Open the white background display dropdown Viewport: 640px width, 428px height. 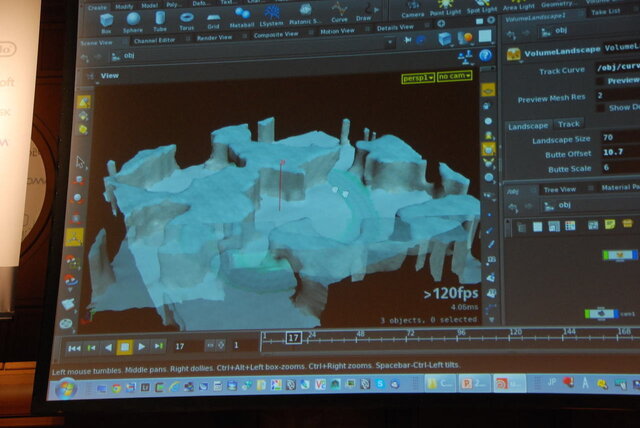pos(485,37)
